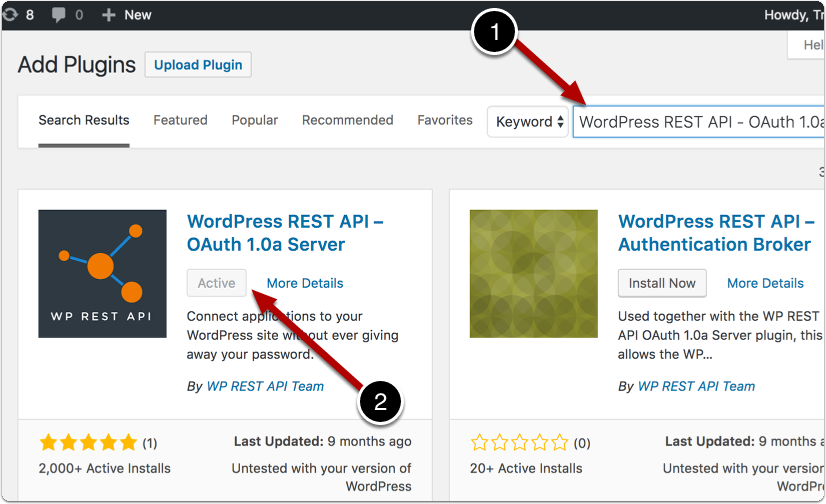Open WP REST API Team author link for OAuth Server

[x=265, y=386]
